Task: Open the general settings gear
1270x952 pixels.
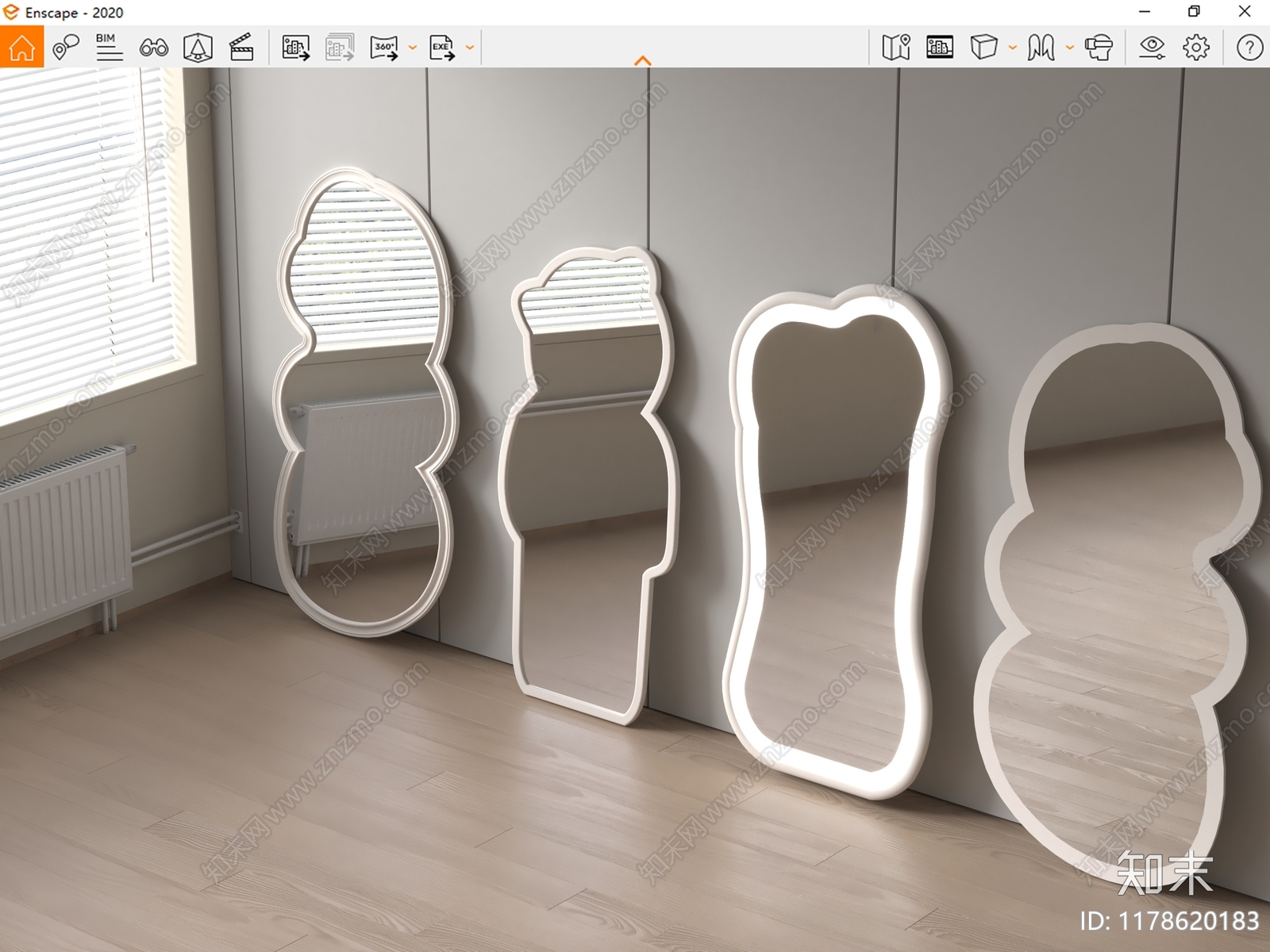Action: 1196,48
